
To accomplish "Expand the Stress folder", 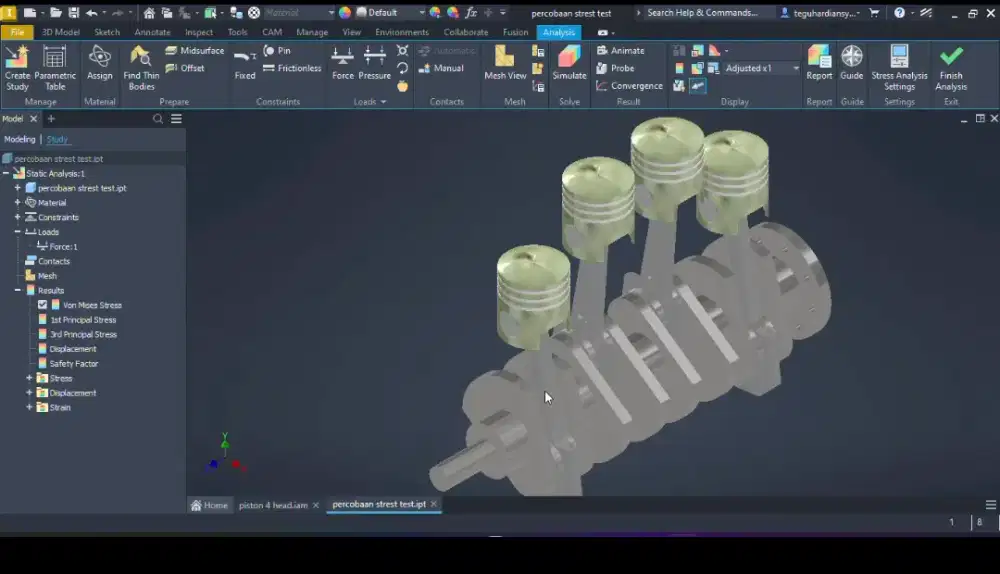I will [29, 378].
